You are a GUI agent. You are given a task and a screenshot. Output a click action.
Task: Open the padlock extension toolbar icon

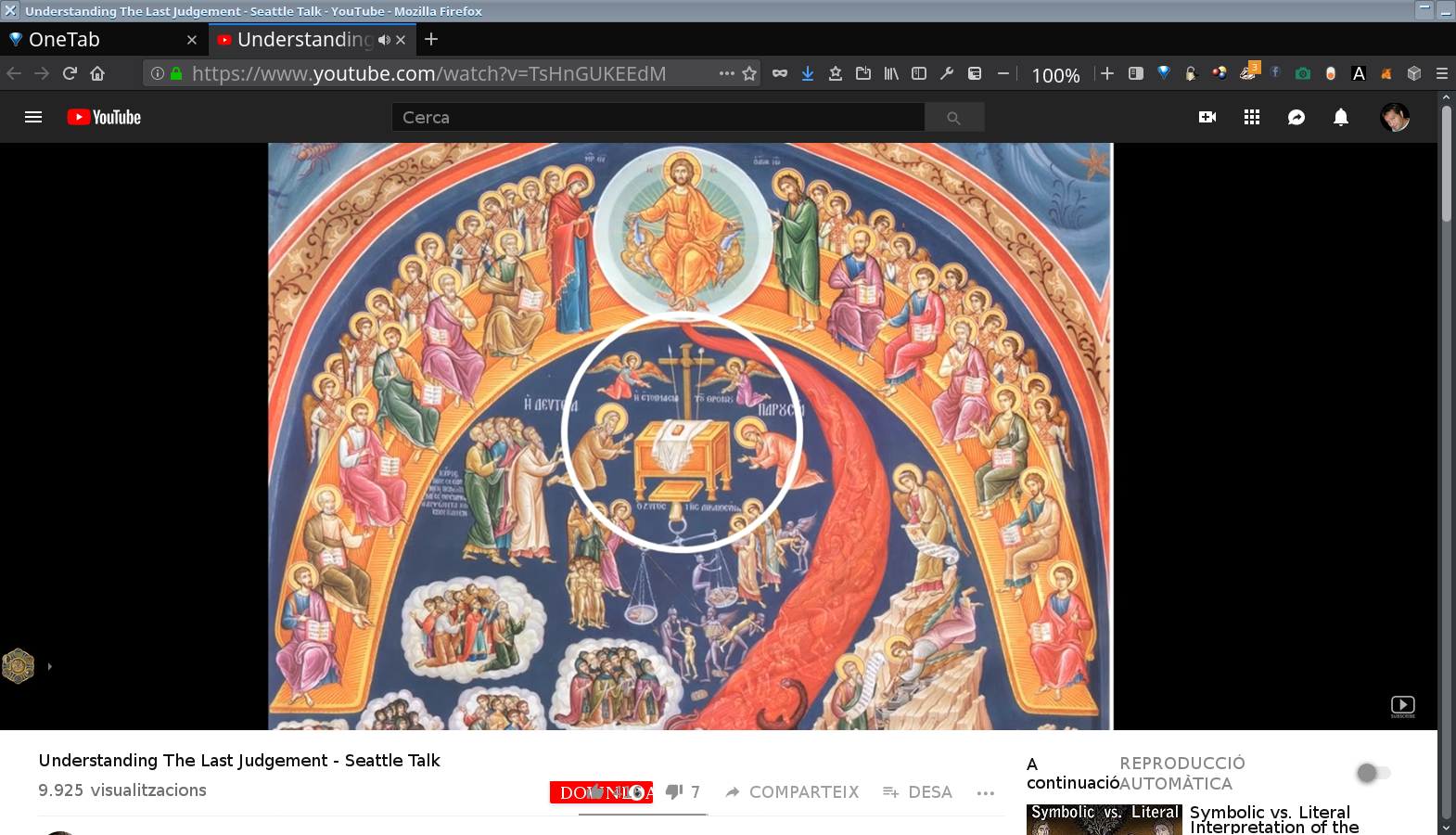tap(1192, 73)
